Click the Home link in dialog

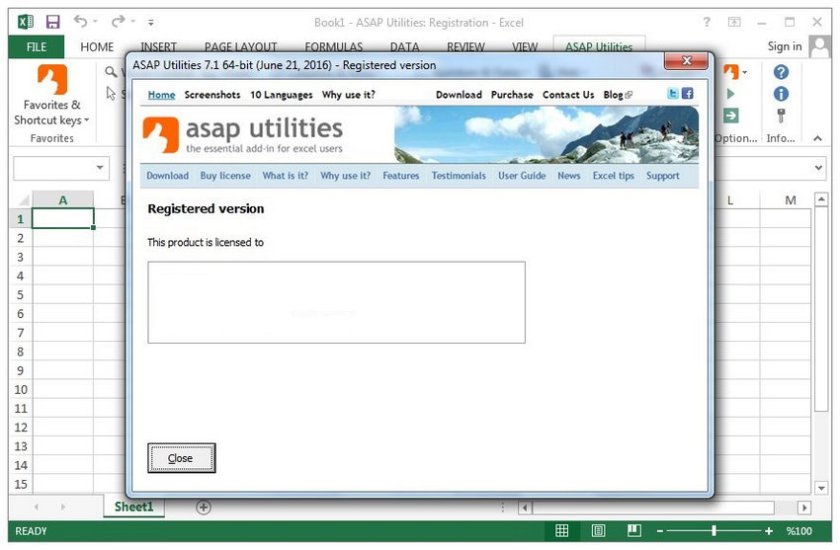(161, 95)
